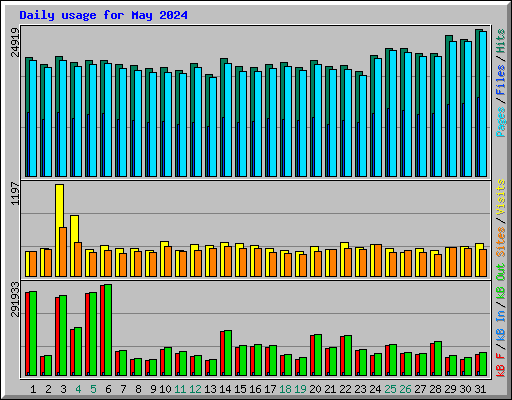Click the 'Files' legend label
Image resolution: width=512 pixels, height=400 pixels.
coord(501,80)
